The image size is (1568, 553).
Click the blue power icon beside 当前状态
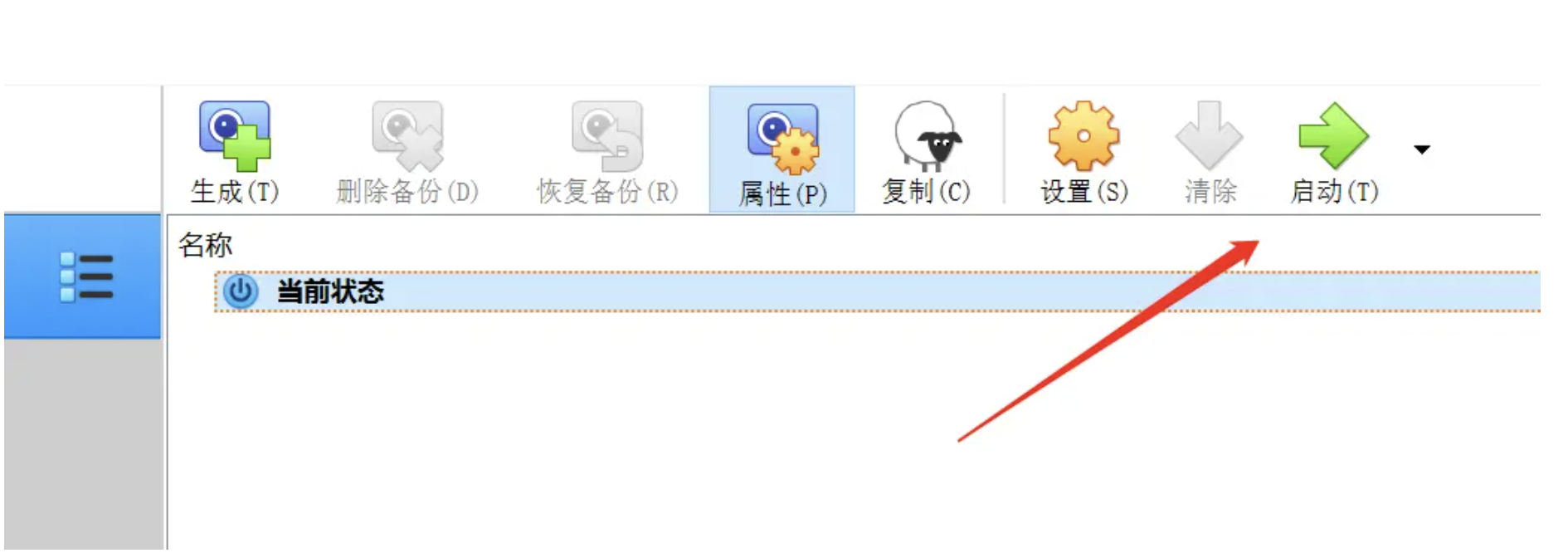point(241,291)
